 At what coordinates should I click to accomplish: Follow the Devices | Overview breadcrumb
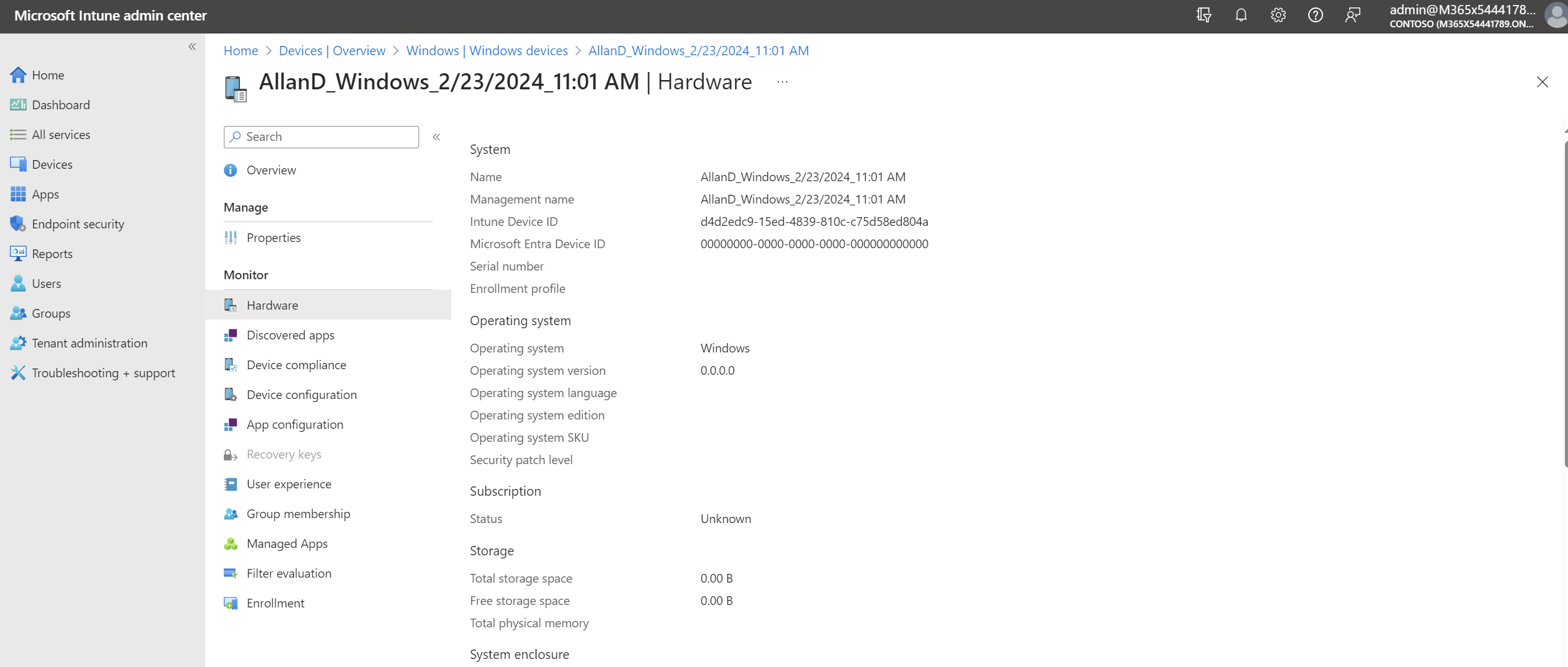[x=332, y=50]
